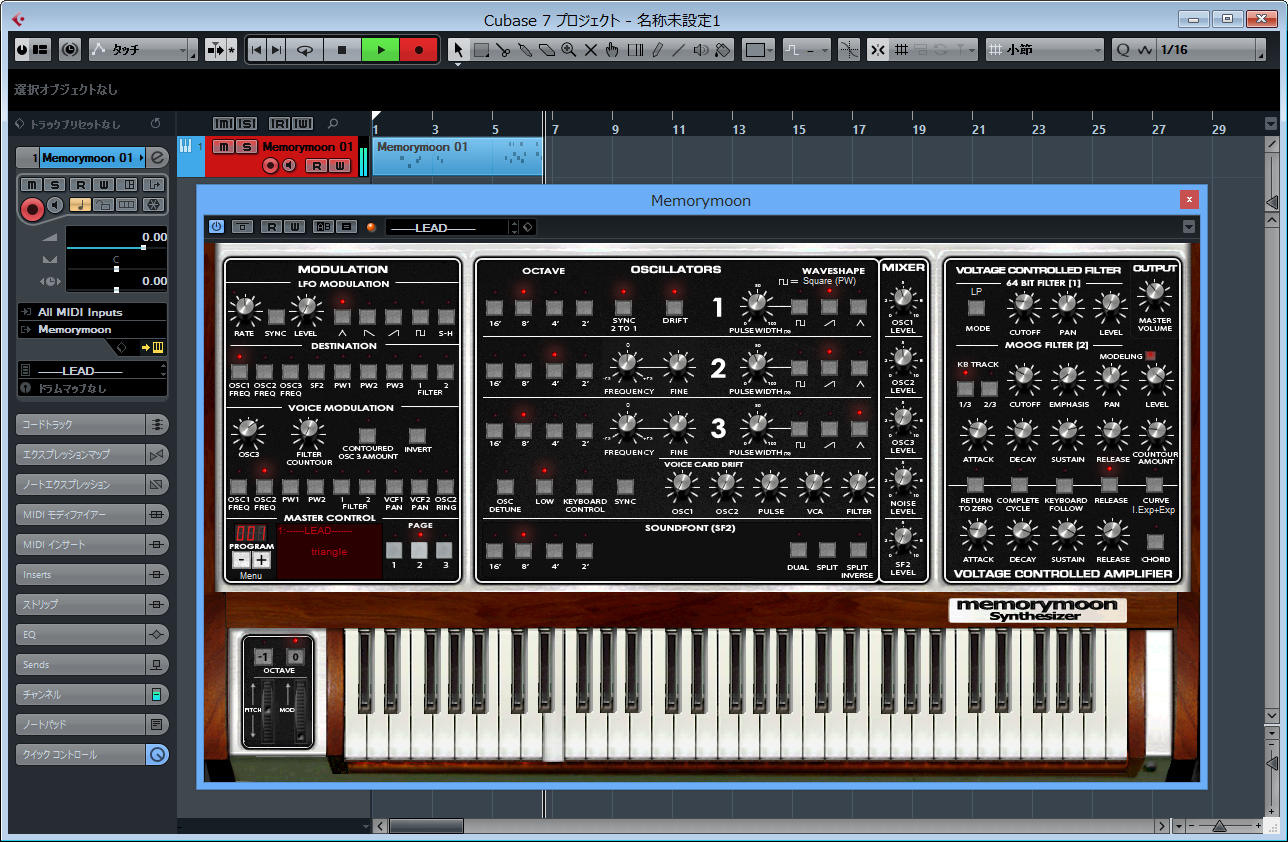The width and height of the screenshot is (1288, 842).
Task: Open the 小節 snap type dropdown
Action: pyautogui.click(x=1044, y=49)
